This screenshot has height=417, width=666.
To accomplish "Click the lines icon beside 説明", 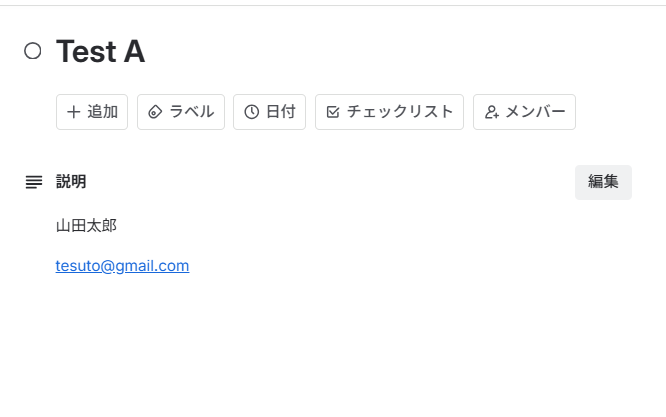I will click(34, 182).
